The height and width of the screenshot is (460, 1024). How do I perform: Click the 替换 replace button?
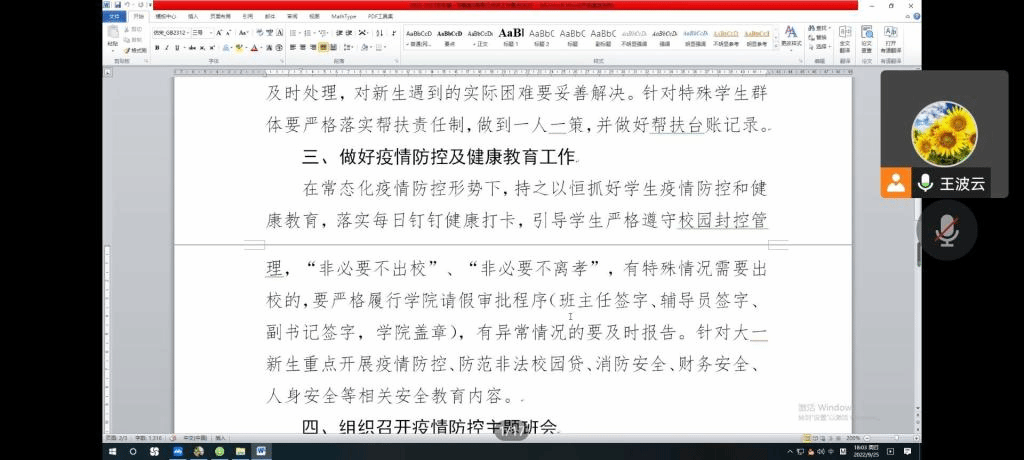click(821, 37)
